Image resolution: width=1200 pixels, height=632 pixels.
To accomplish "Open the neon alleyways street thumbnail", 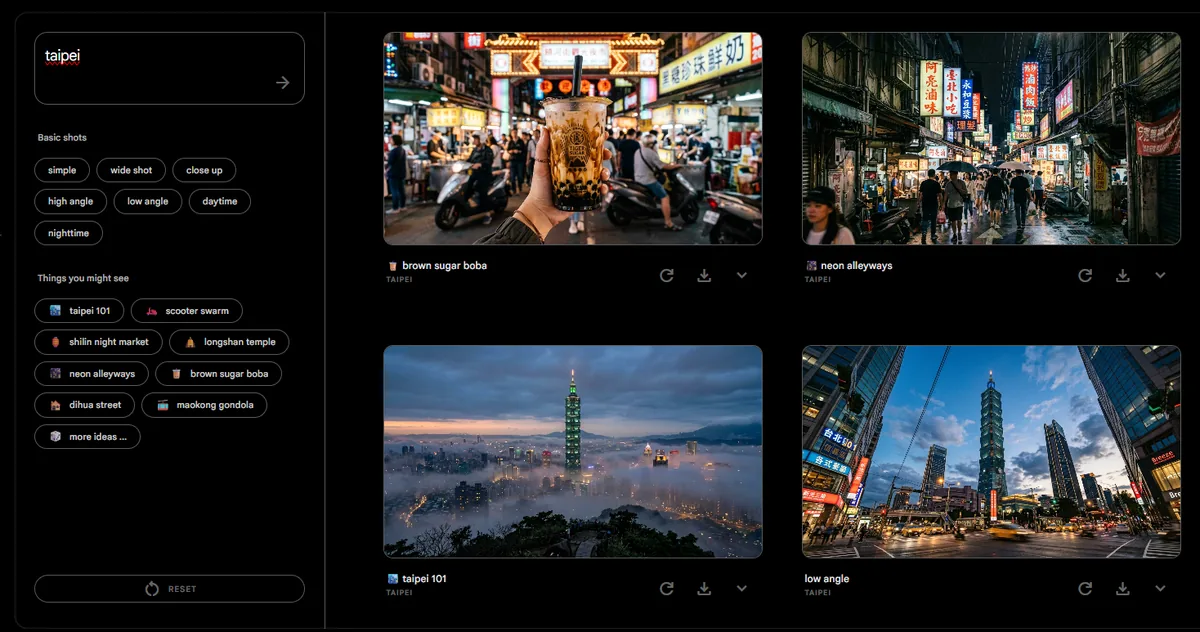I will pyautogui.click(x=991, y=139).
